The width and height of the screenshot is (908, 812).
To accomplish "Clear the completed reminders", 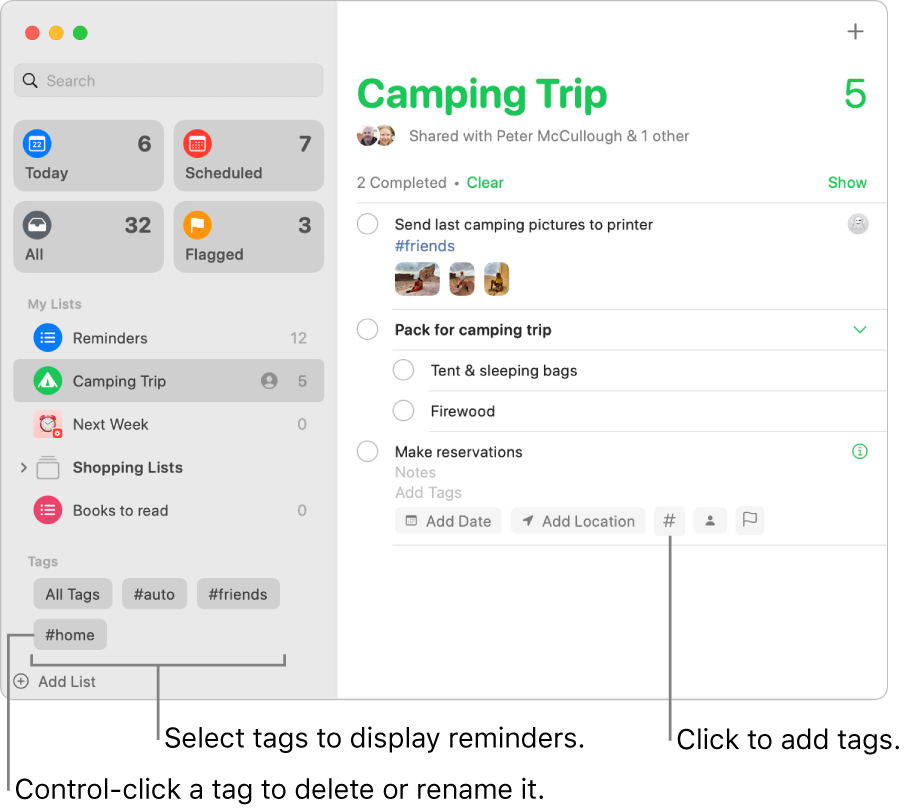I will click(x=485, y=182).
